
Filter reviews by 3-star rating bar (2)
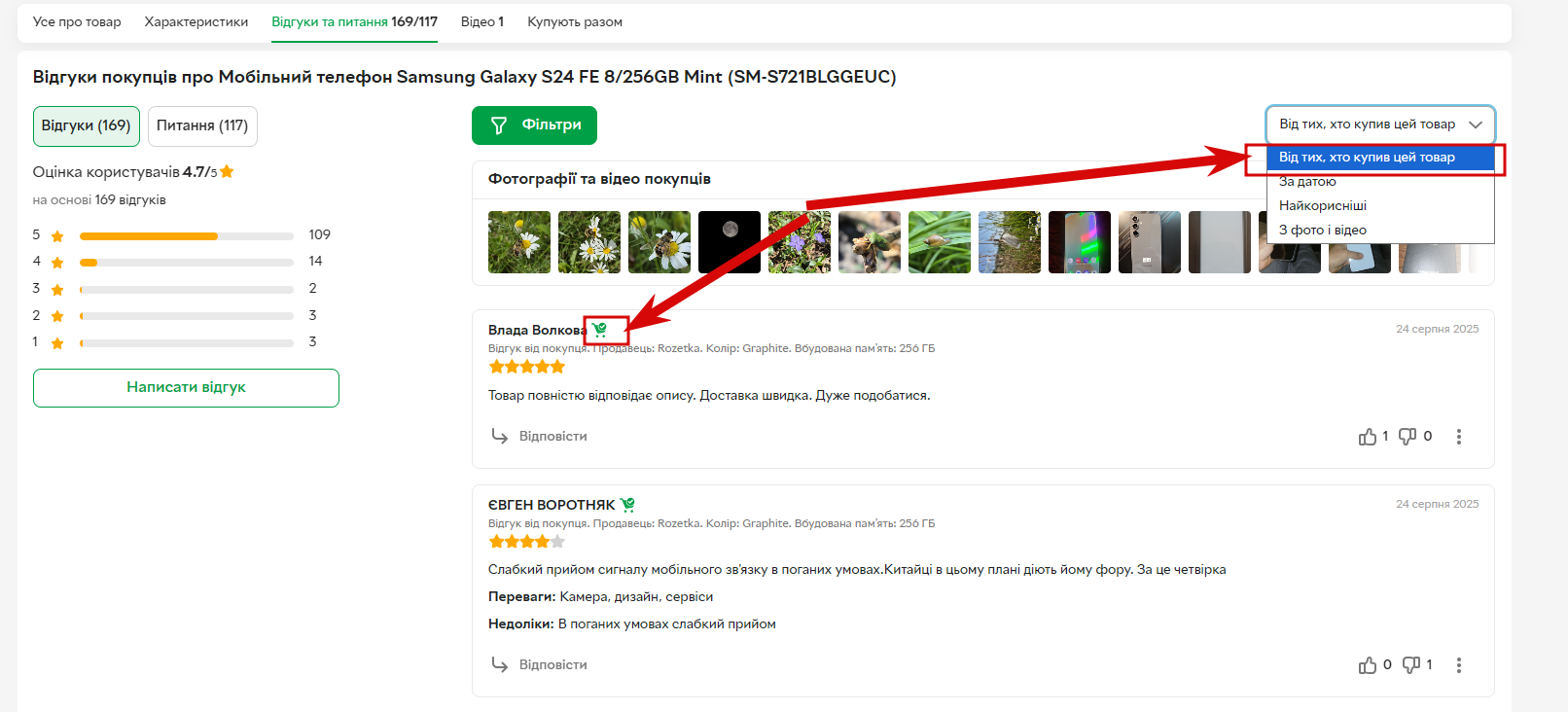(187, 289)
